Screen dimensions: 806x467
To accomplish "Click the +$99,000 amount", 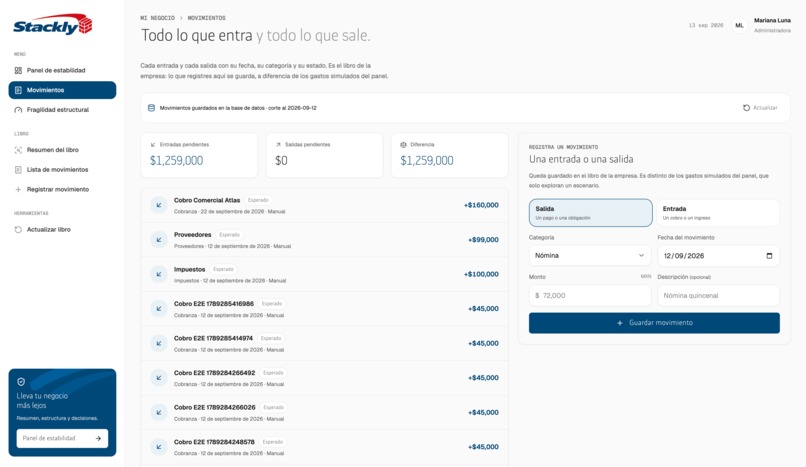I will (483, 239).
